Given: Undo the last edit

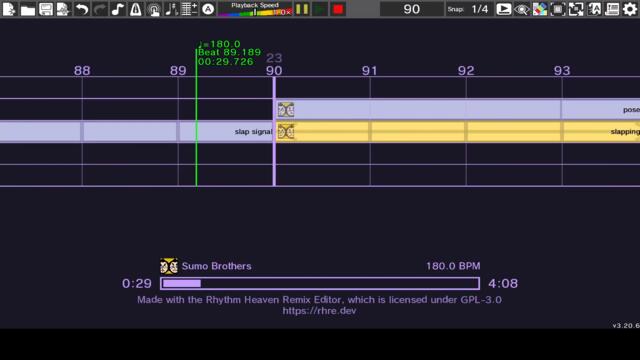Looking at the screenshot, I should click(81, 9).
